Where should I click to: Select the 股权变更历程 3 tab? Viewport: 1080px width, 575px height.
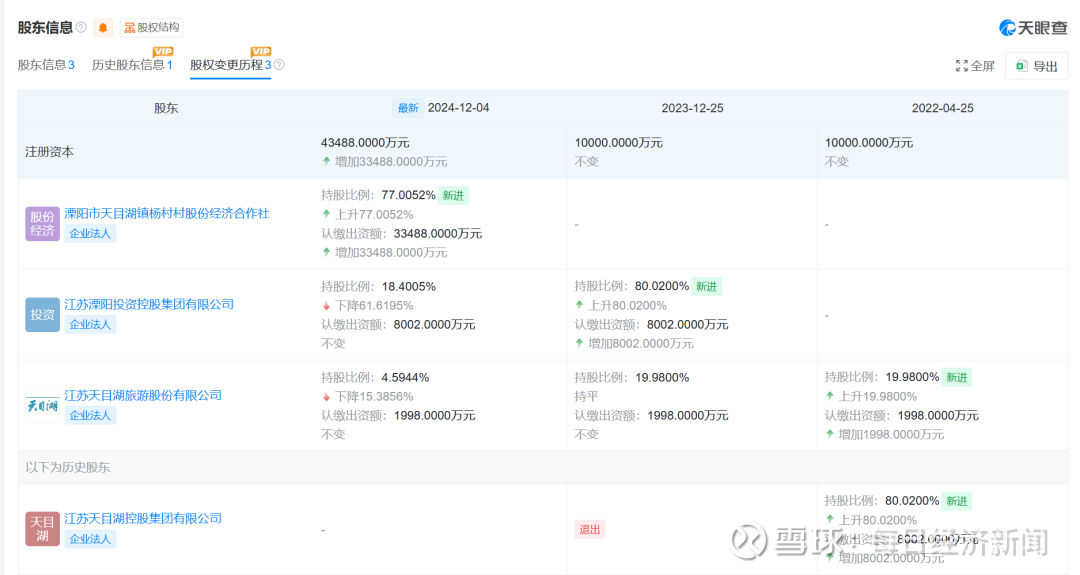[x=231, y=65]
